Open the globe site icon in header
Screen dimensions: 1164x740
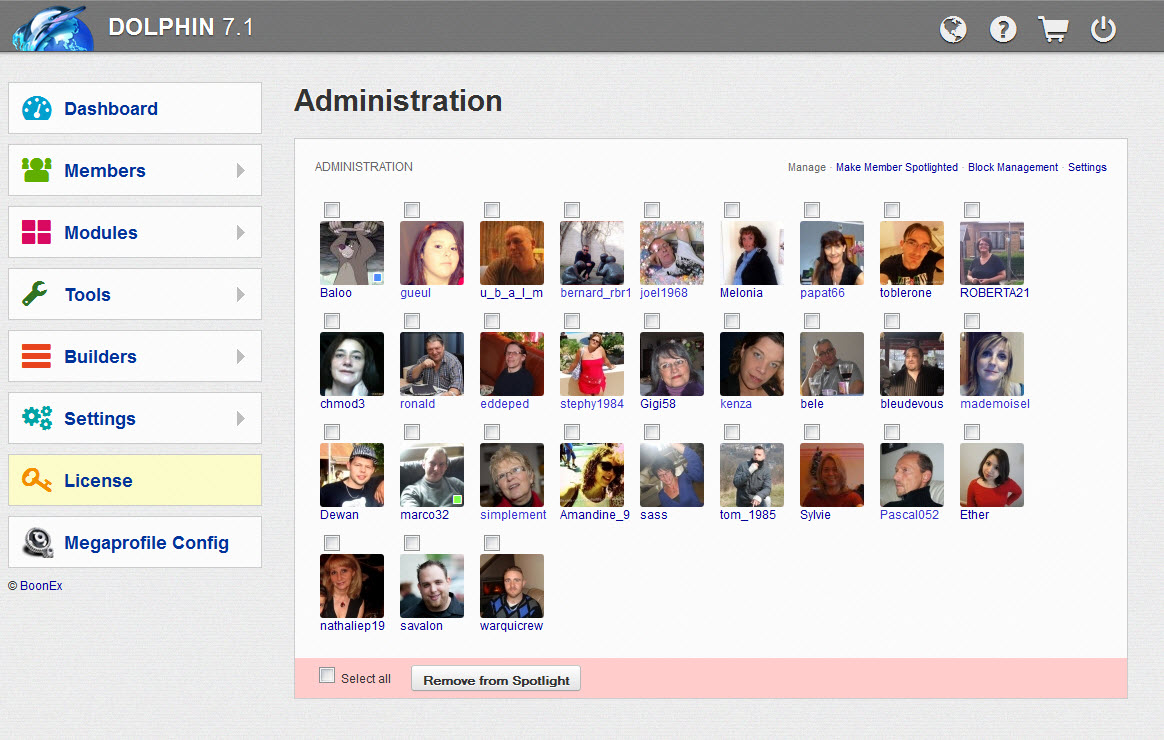[x=953, y=30]
